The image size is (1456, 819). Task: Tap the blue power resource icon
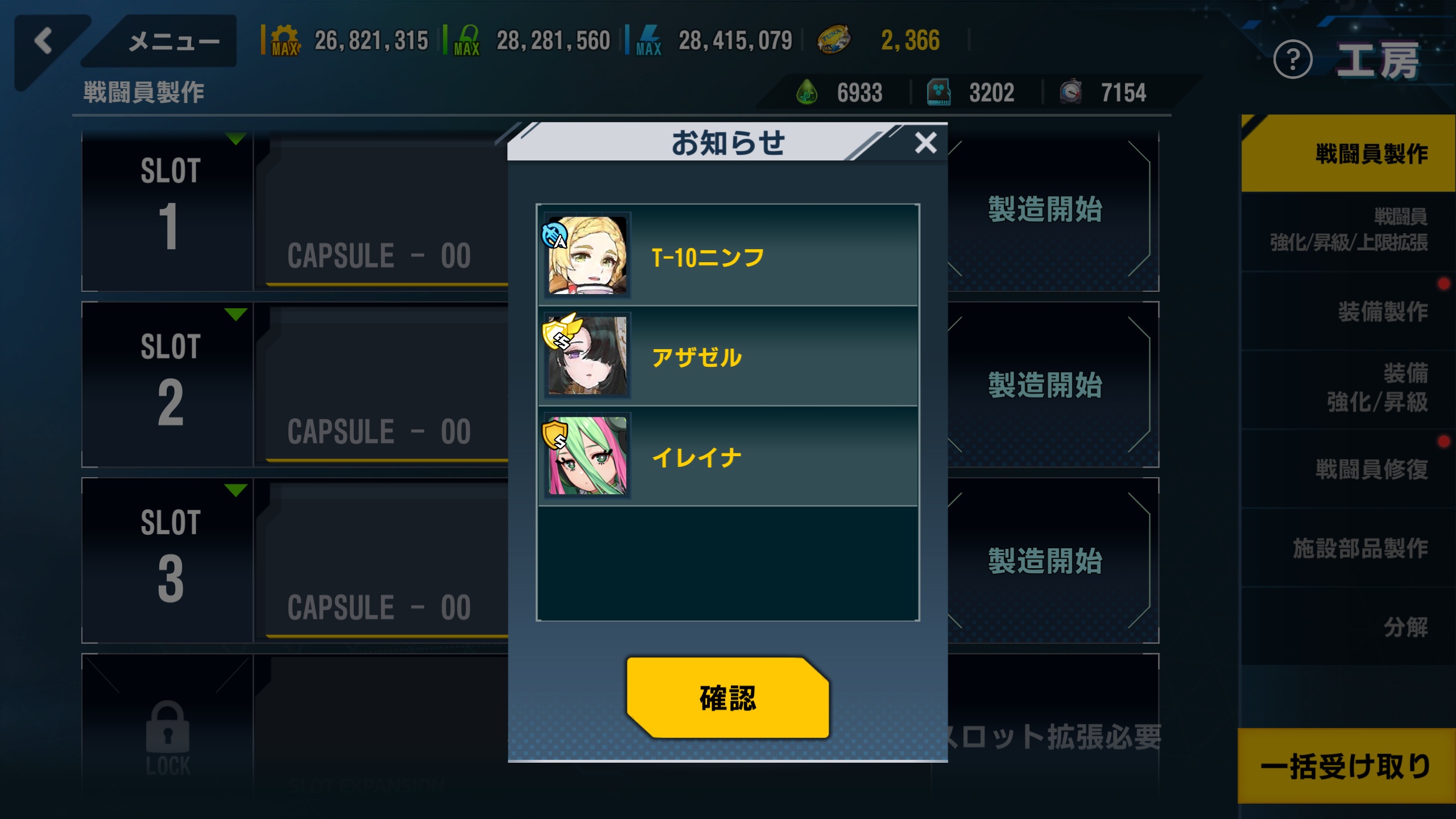pyautogui.click(x=648, y=41)
